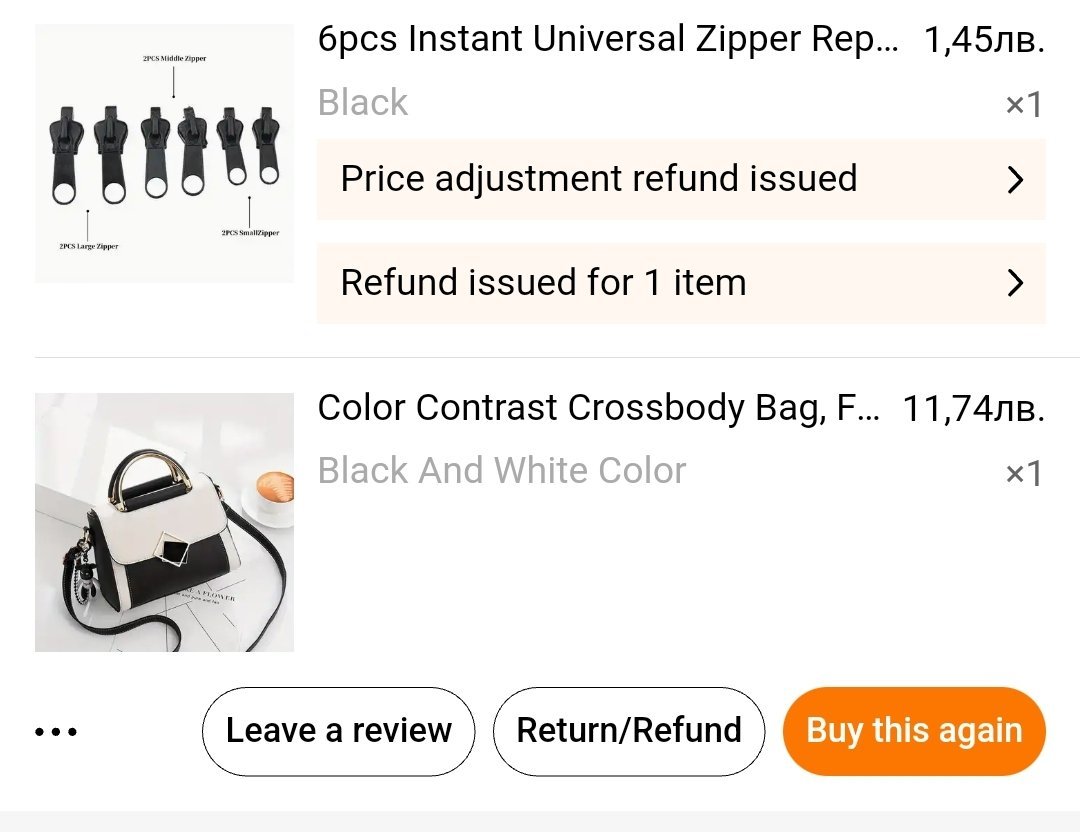The width and height of the screenshot is (1080, 832).
Task: Click the ×1 quantity for the crossbody bag
Action: (x=1023, y=473)
